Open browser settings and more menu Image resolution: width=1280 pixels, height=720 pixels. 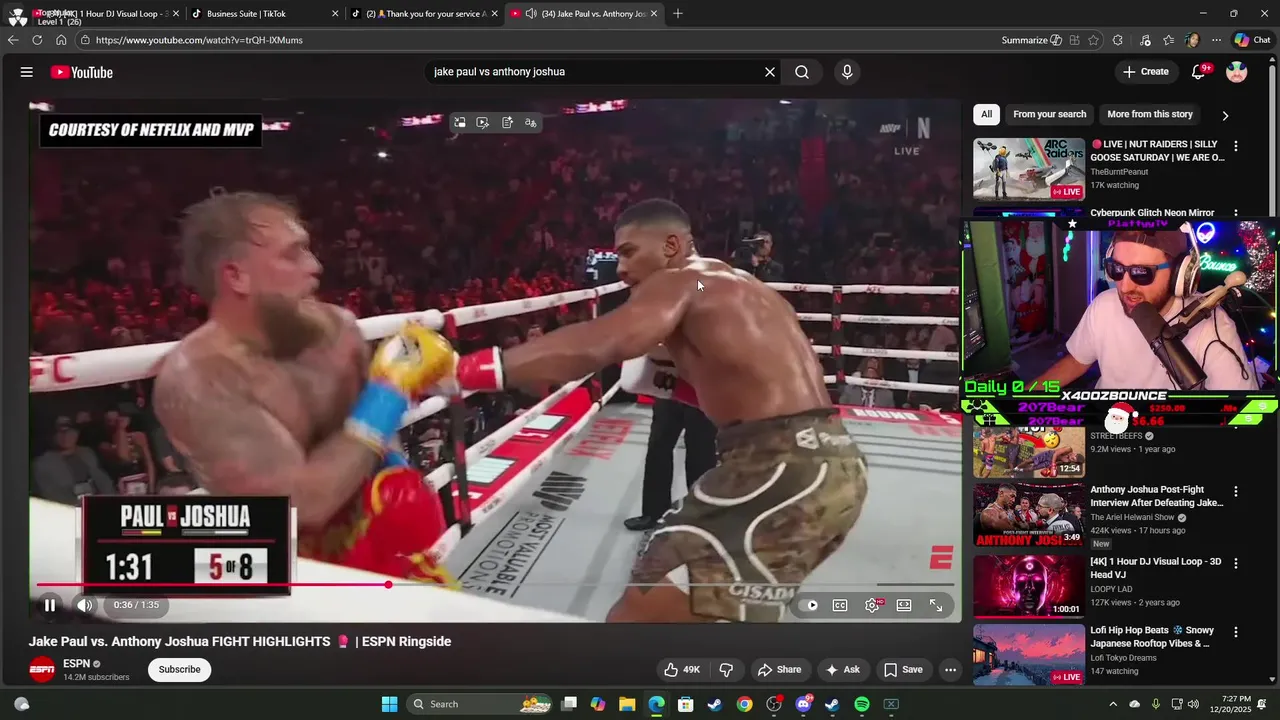pos(1216,40)
